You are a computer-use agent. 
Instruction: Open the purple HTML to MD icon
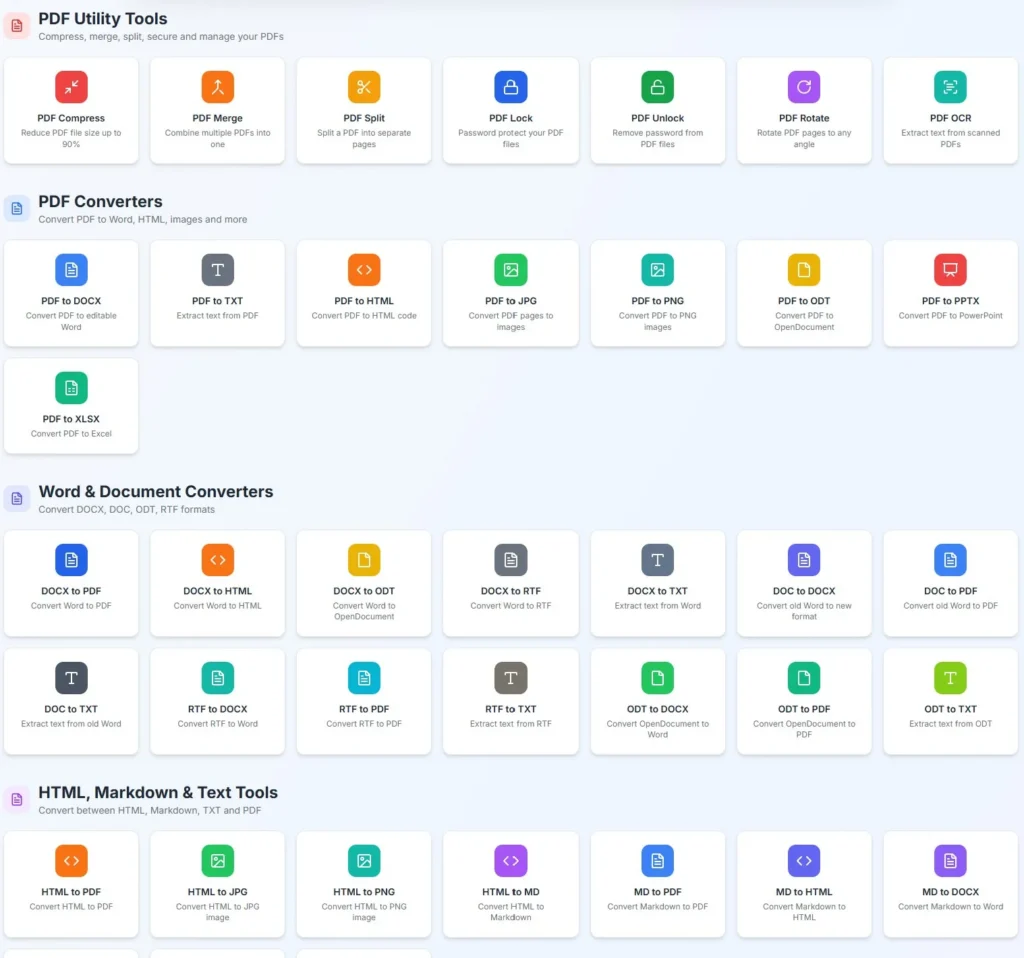point(511,861)
